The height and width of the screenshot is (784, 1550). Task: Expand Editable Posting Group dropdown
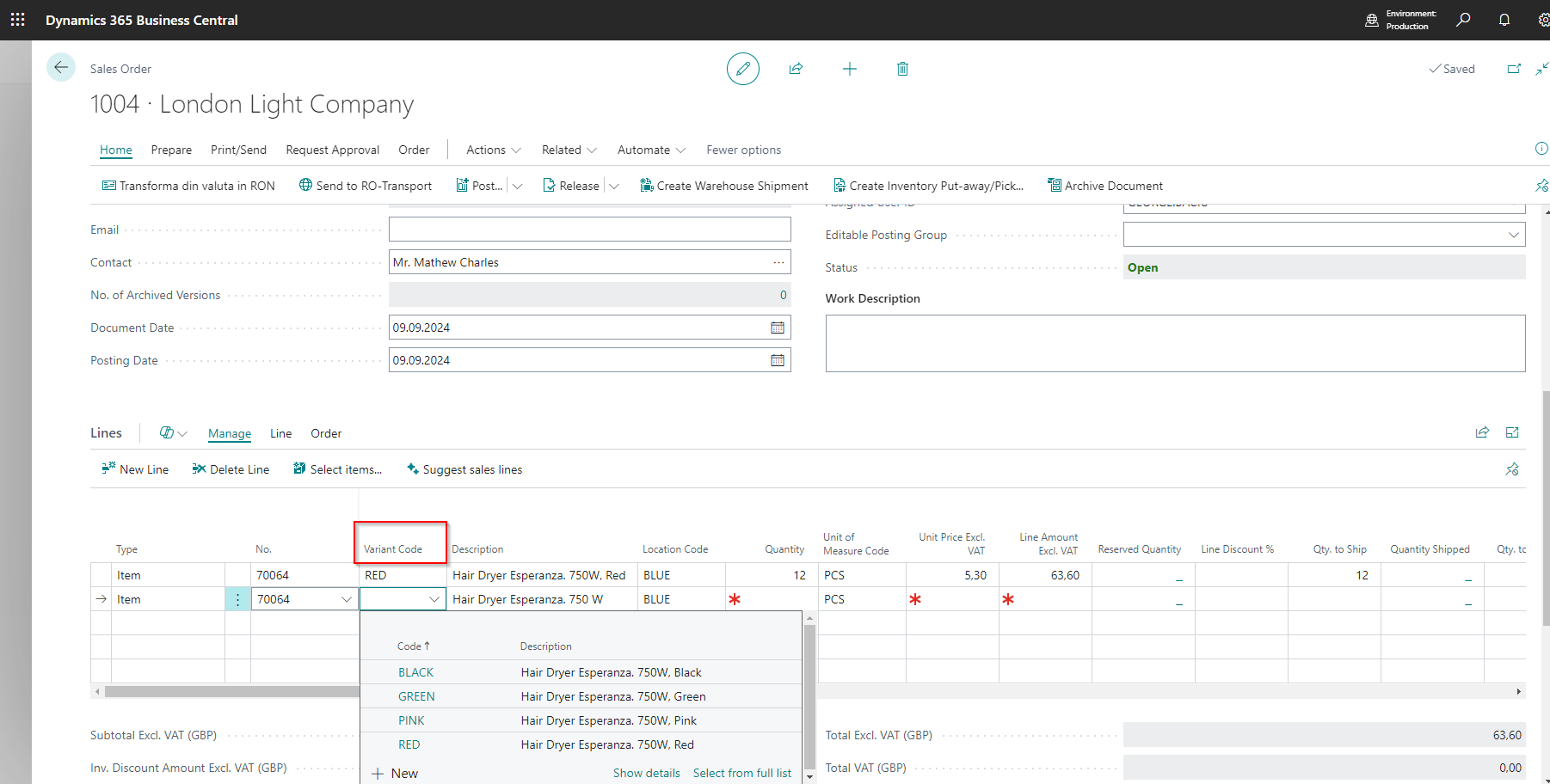click(1513, 235)
